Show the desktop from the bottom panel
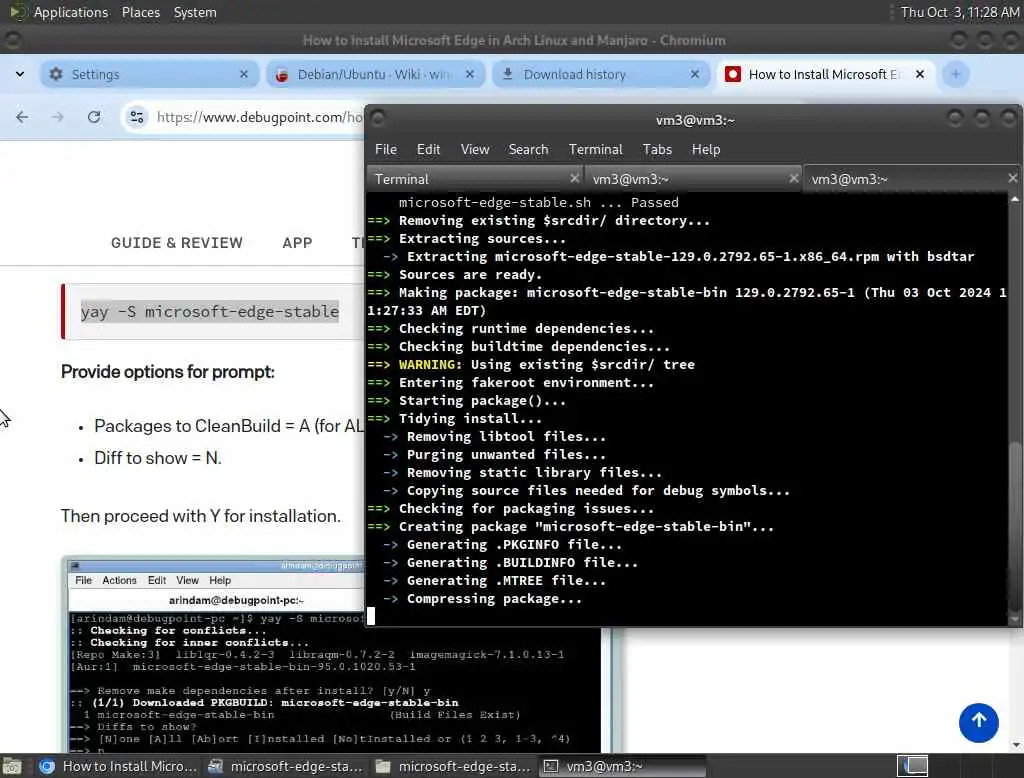 pyautogui.click(x=12, y=766)
